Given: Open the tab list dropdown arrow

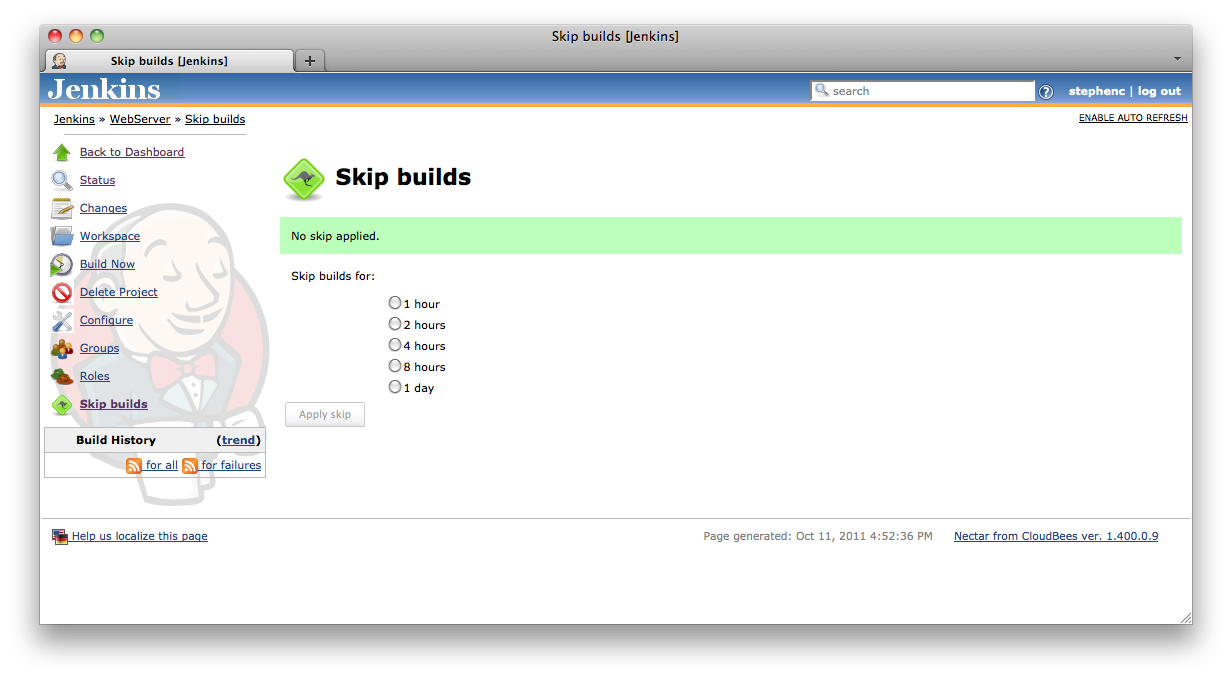Looking at the screenshot, I should [1177, 59].
